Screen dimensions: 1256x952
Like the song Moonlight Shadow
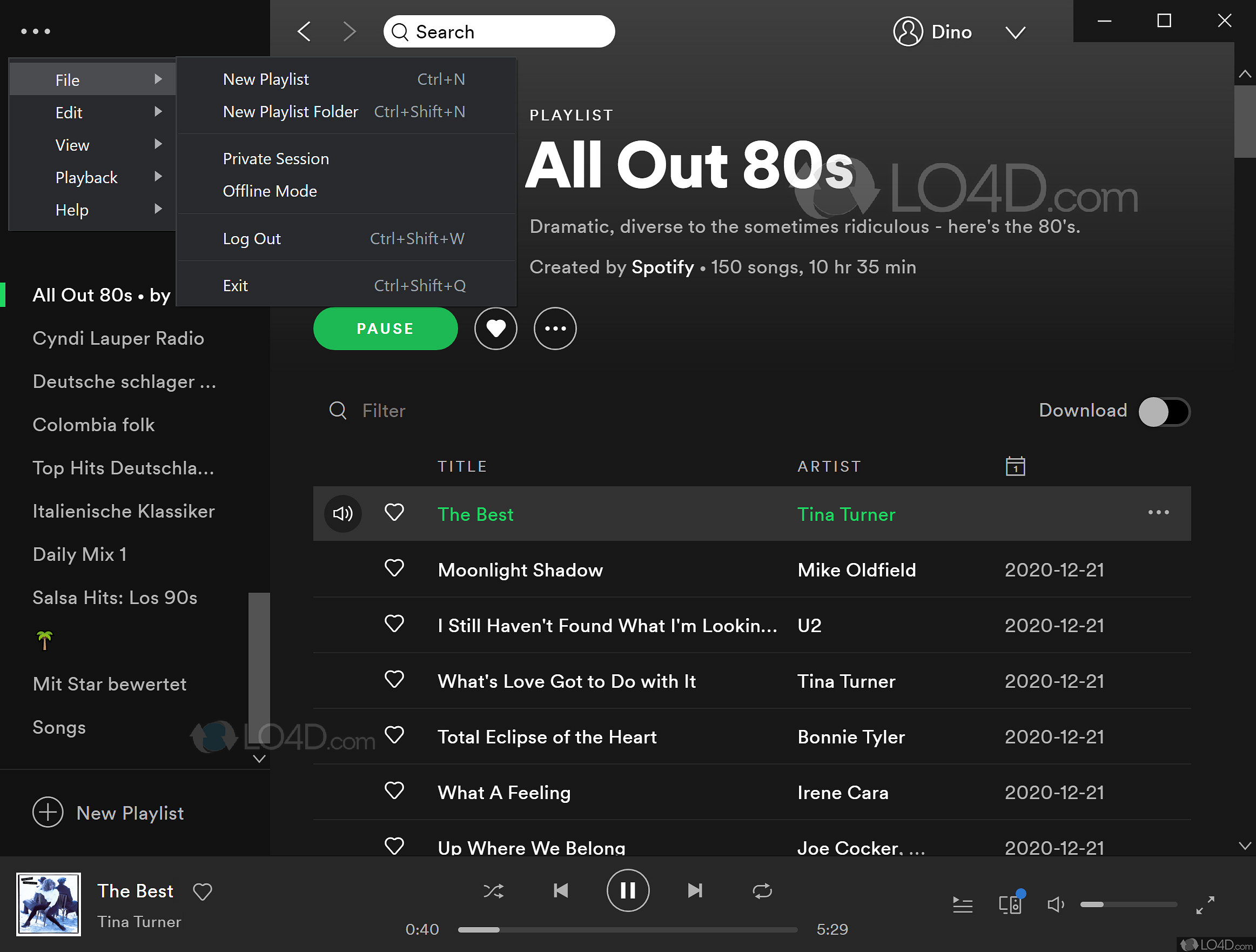coord(394,568)
